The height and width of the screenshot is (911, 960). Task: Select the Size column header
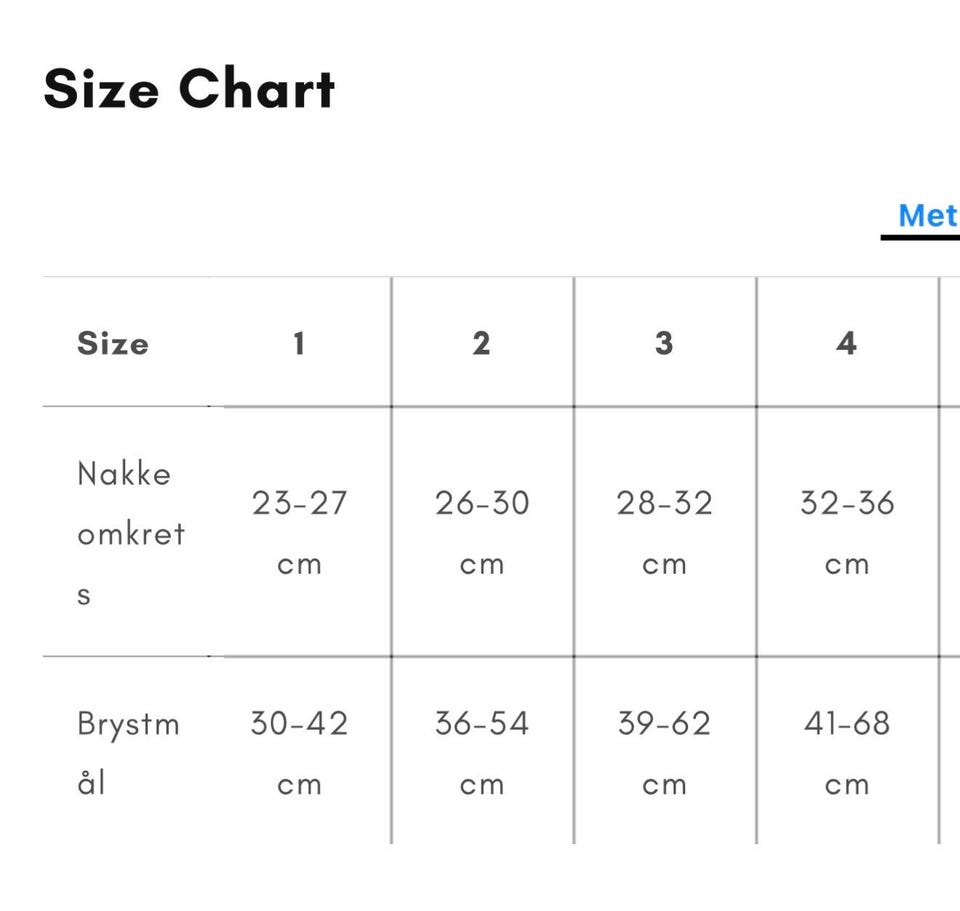(113, 343)
